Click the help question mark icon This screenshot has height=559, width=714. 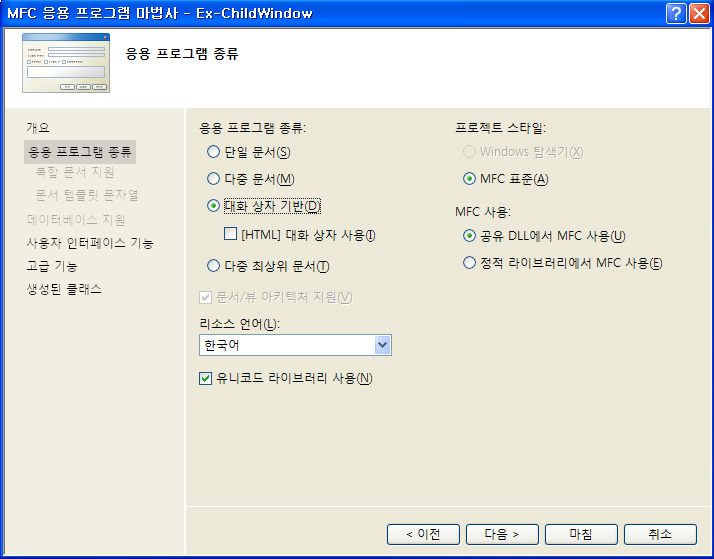[x=676, y=14]
